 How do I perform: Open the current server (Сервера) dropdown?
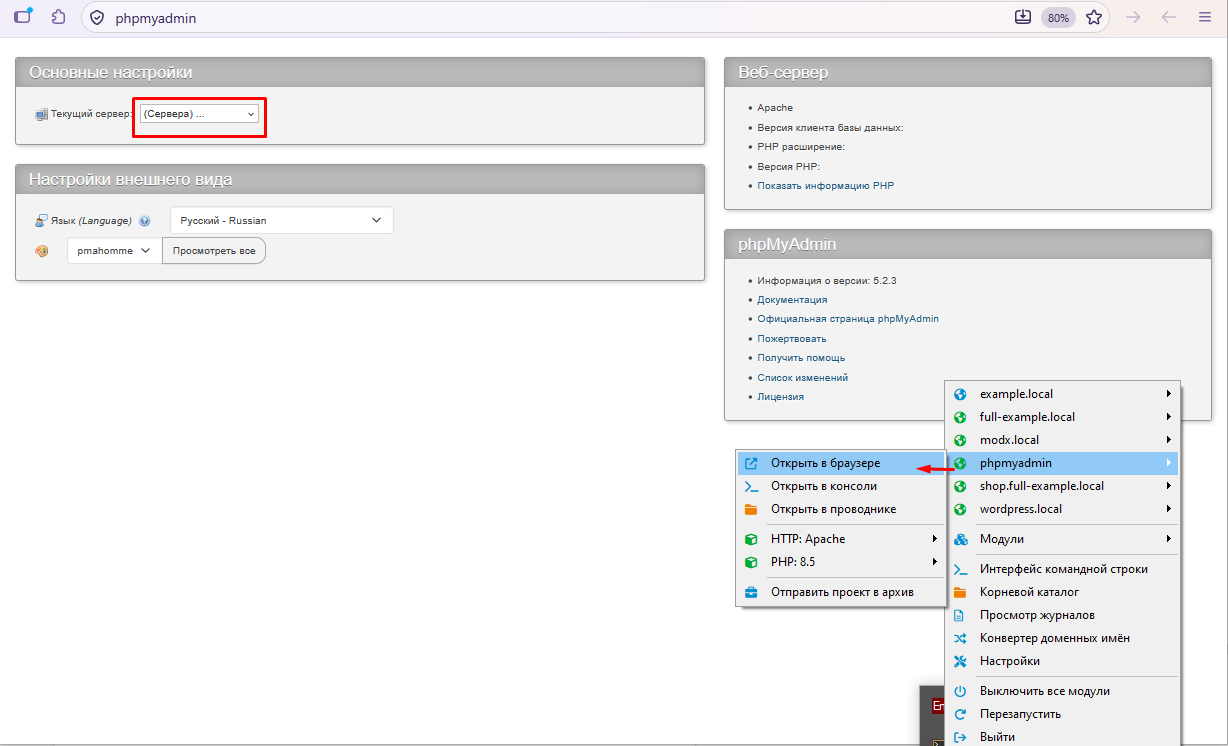point(199,114)
